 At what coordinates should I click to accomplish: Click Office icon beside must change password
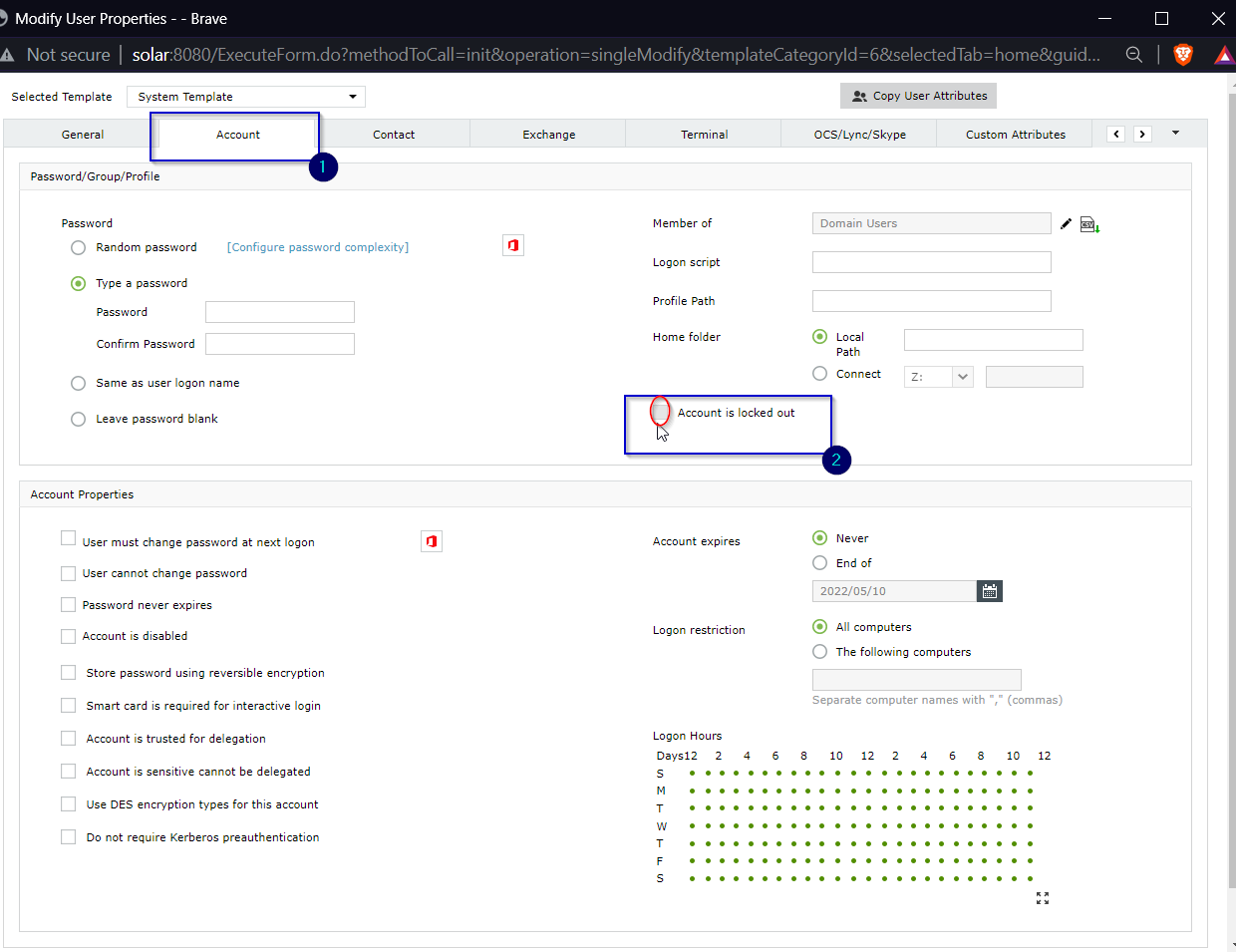click(x=431, y=541)
